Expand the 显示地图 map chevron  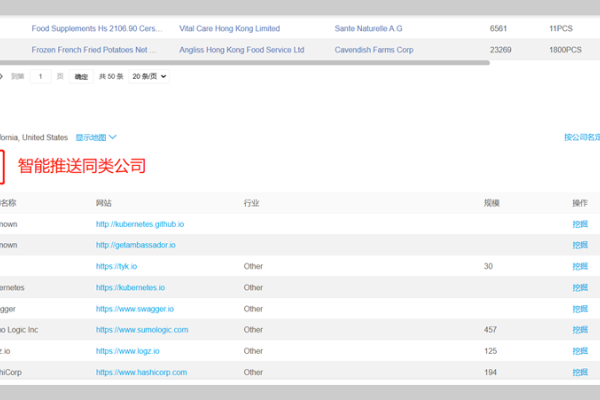(112, 137)
